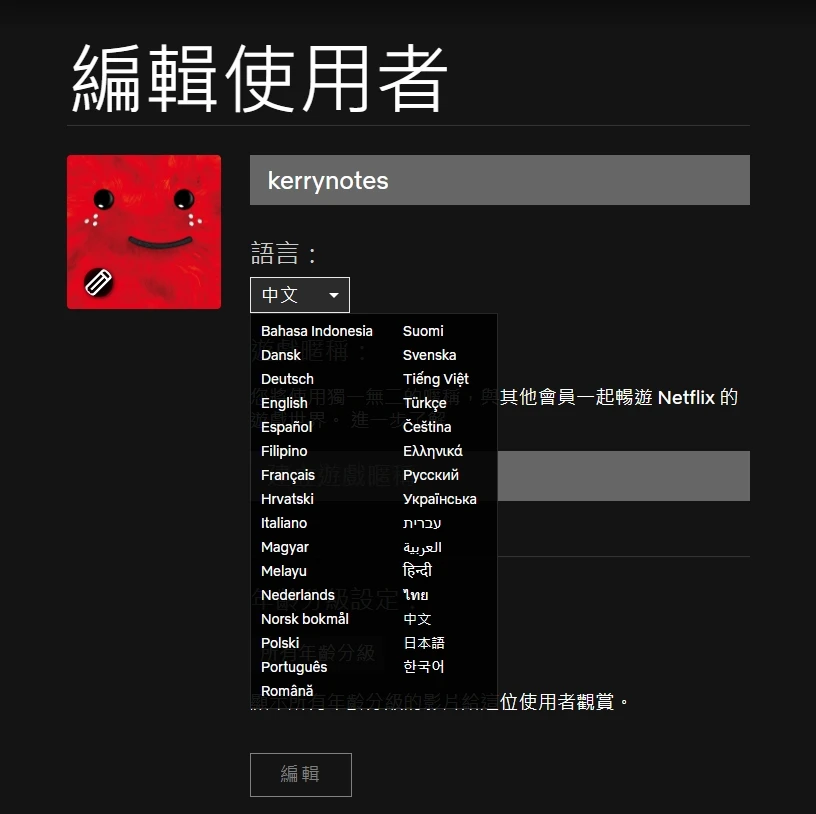816x814 pixels.
Task: Select Magyar in the dropdown list
Action: pyautogui.click(x=285, y=547)
